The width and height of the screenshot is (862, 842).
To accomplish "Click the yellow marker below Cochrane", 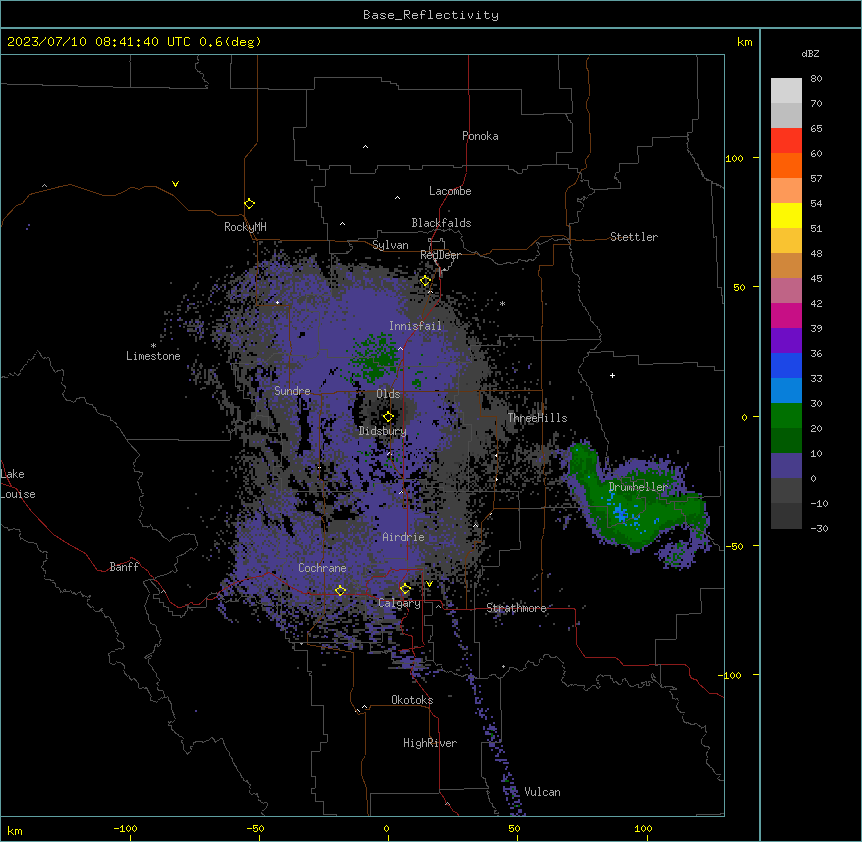I will click(340, 590).
